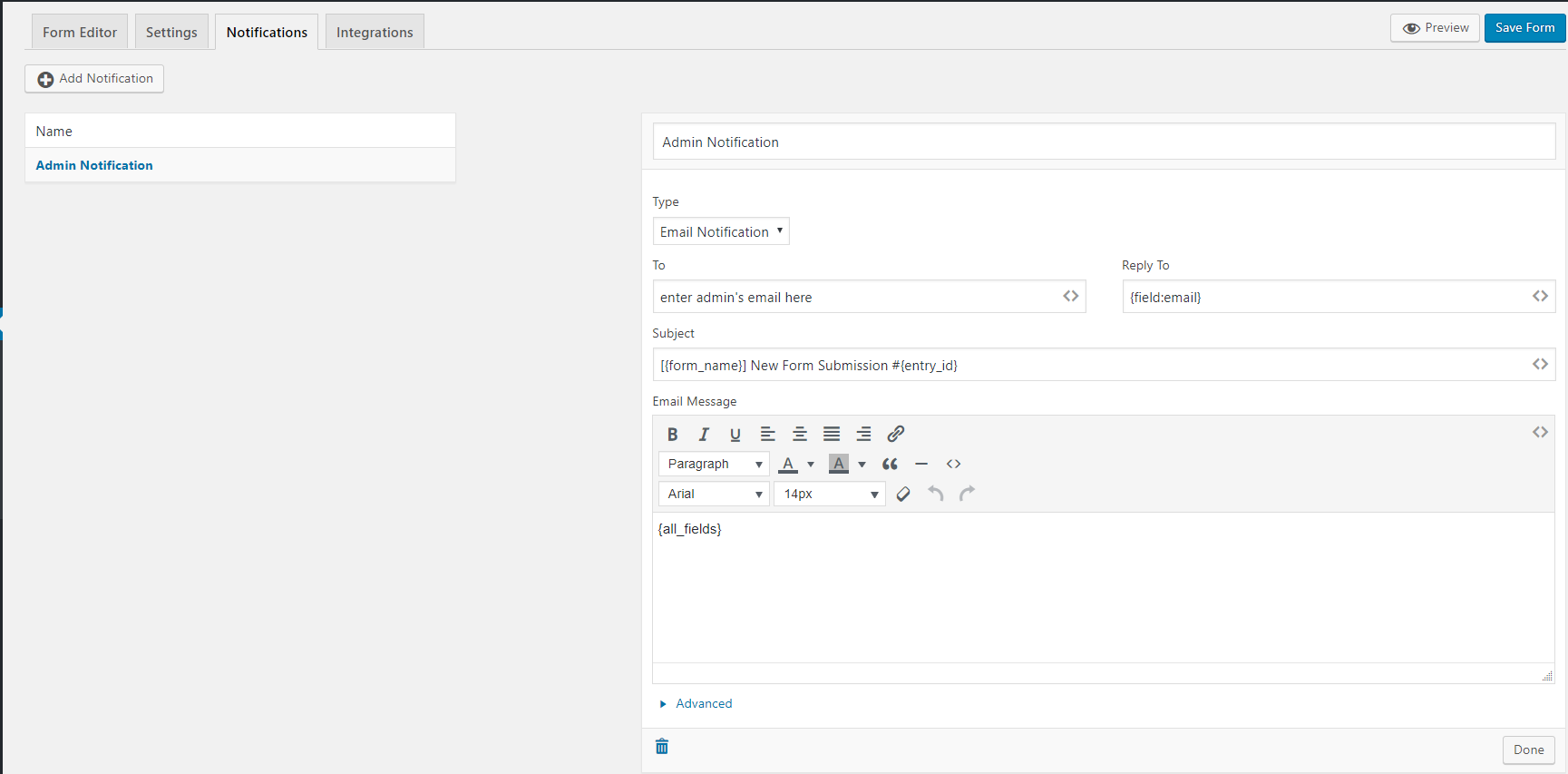1568x774 pixels.
Task: Undo last edit in message editor
Action: pos(936,494)
